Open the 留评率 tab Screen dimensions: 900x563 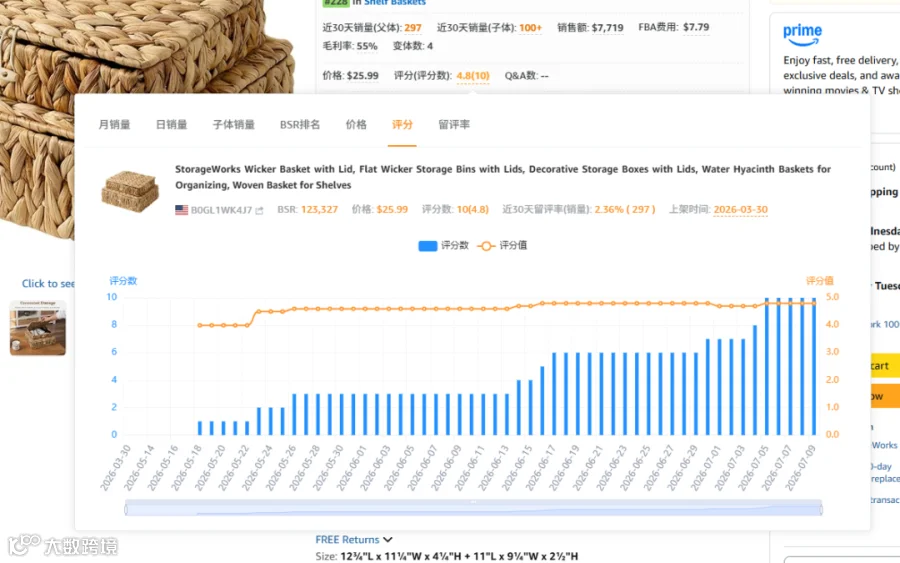tap(454, 125)
